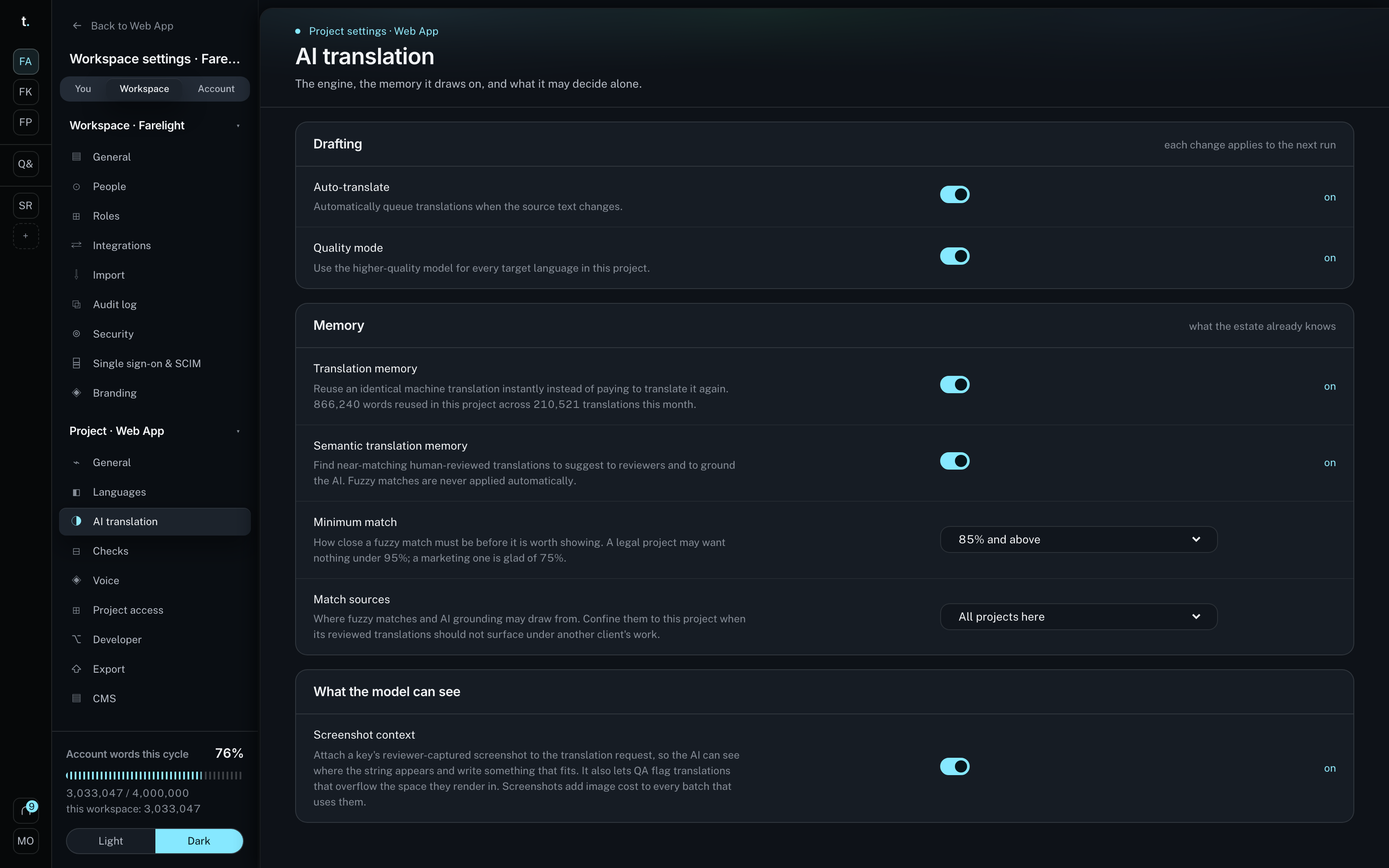Open notifications icon with badge 9

coord(26,811)
